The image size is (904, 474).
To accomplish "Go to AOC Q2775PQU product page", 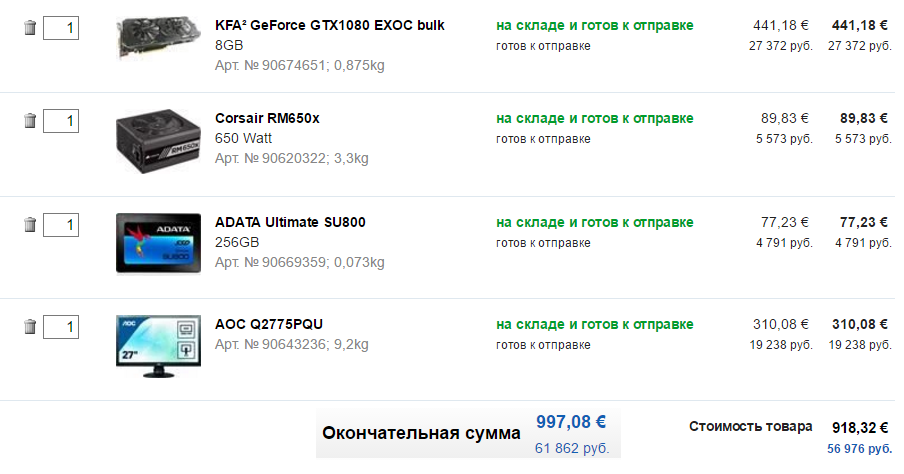I will tap(269, 324).
